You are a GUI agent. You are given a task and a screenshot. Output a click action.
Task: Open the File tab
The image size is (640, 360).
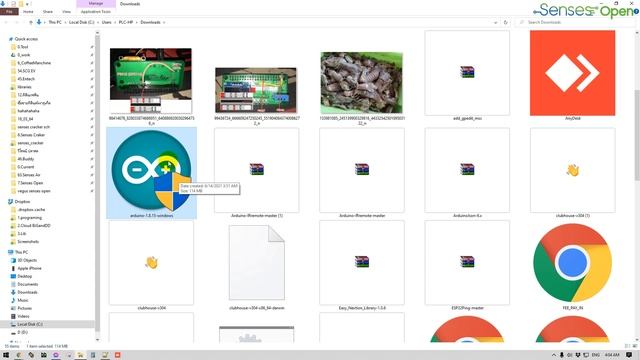(x=9, y=12)
